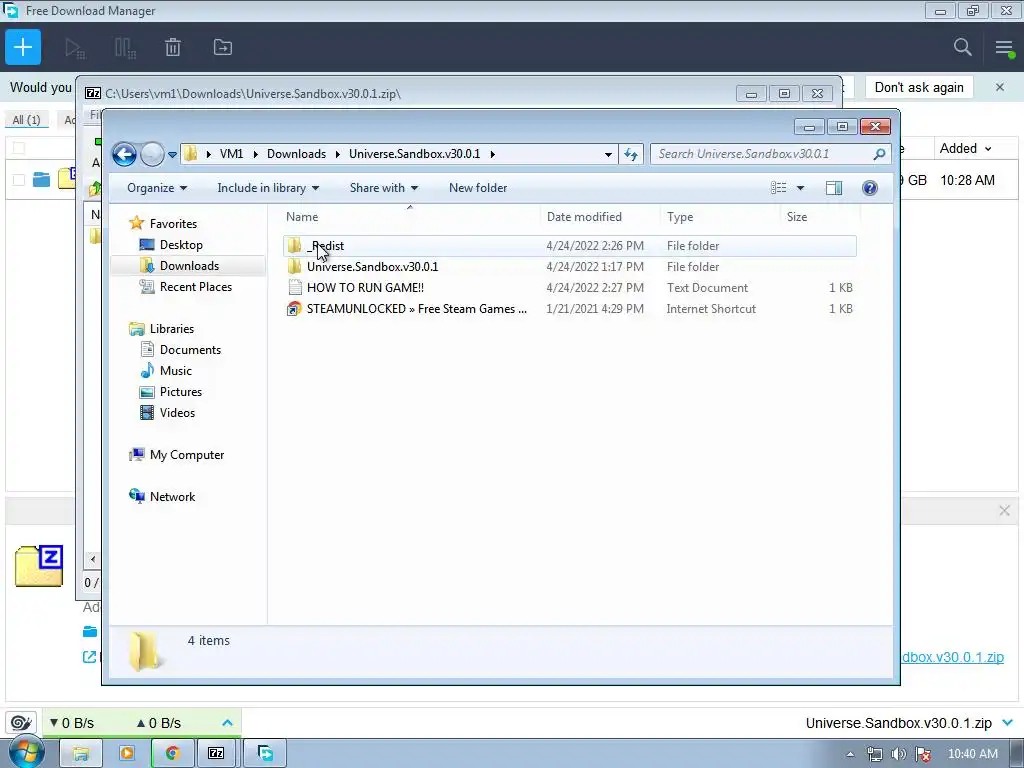
Task: Open Include in library menu
Action: [x=268, y=188]
